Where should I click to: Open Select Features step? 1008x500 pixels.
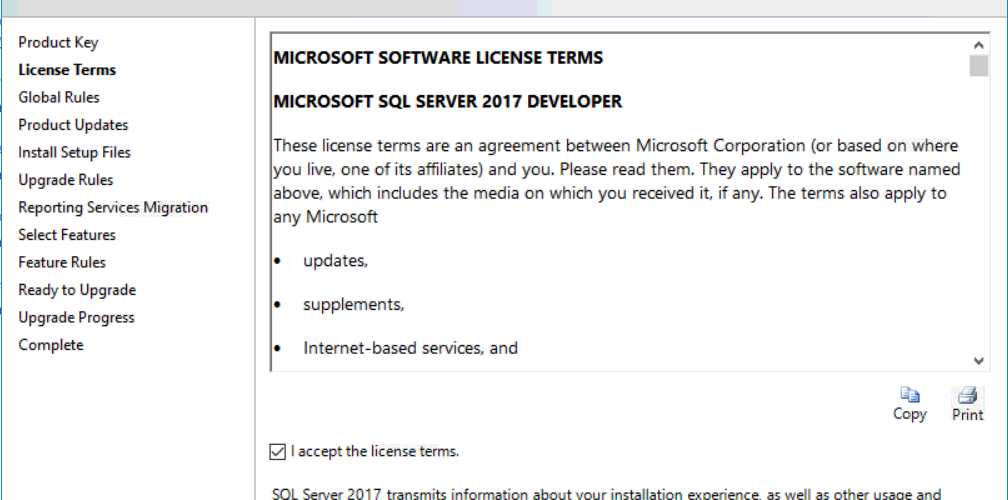pyautogui.click(x=67, y=235)
